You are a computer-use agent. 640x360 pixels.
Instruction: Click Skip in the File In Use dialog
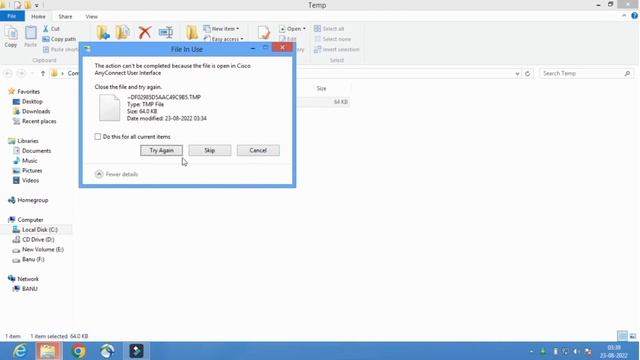pos(209,150)
